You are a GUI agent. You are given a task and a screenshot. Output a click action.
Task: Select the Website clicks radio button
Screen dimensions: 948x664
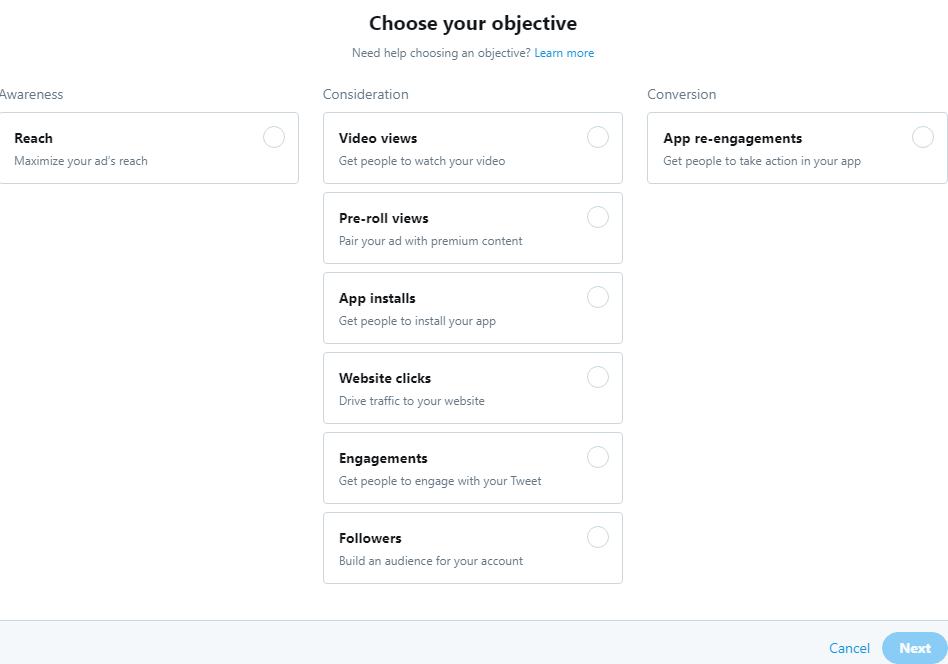[598, 377]
